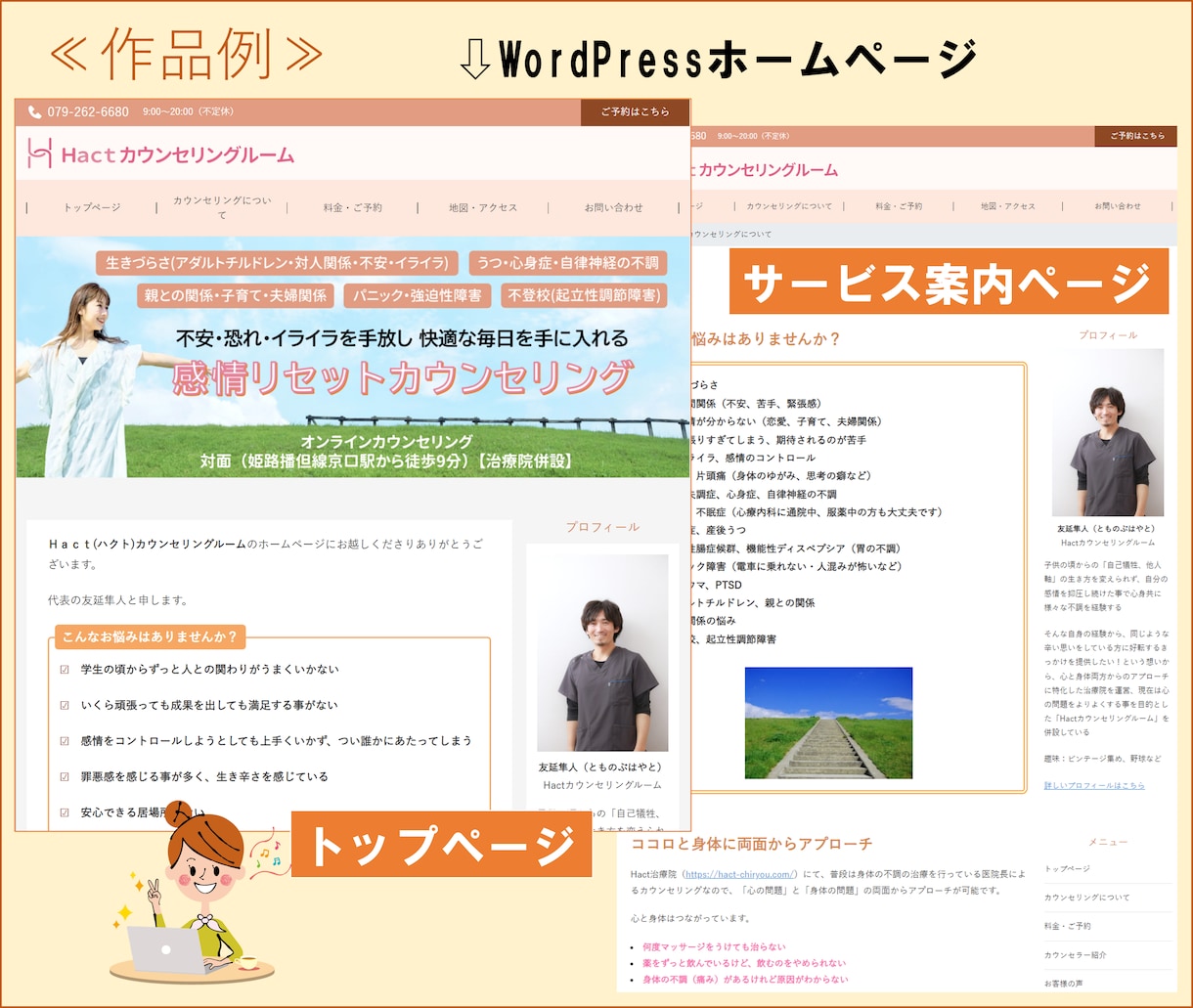The width and height of the screenshot is (1193, 1008).
Task: Click カウンセリングについて in service page sidebar menu
Action: point(1086,898)
